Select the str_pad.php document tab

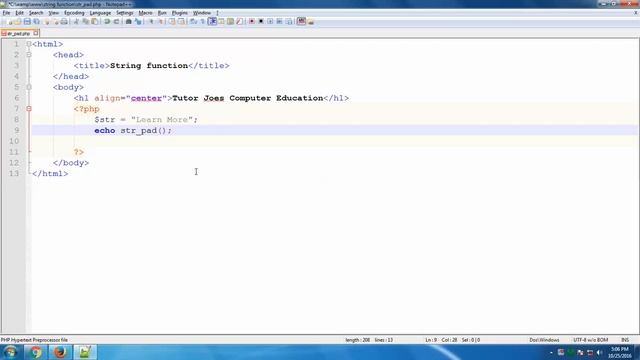pyautogui.click(x=18, y=33)
